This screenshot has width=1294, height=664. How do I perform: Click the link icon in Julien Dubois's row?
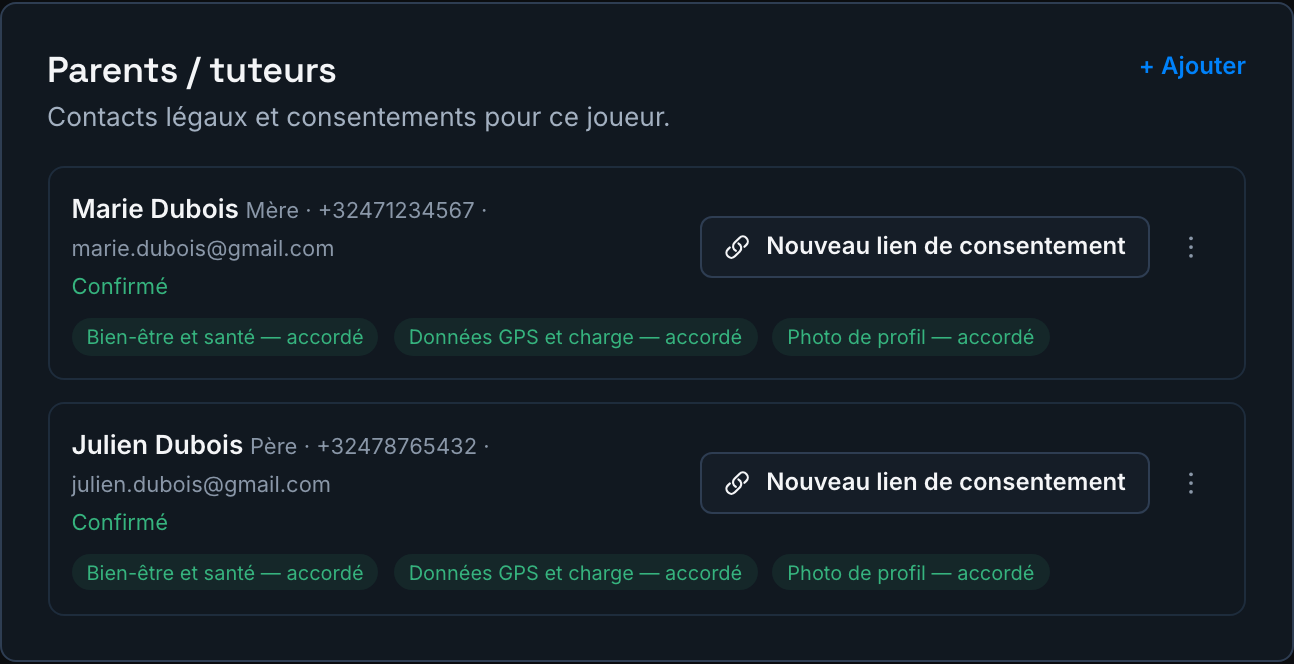tap(737, 483)
